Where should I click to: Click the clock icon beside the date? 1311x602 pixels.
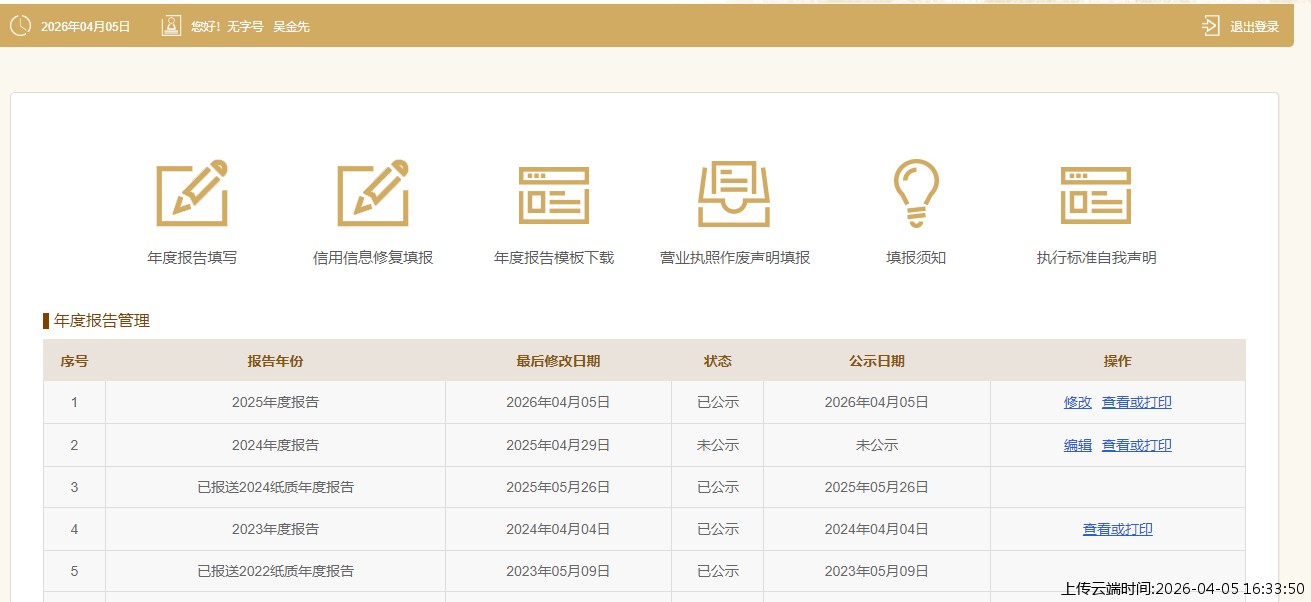pyautogui.click(x=20, y=26)
